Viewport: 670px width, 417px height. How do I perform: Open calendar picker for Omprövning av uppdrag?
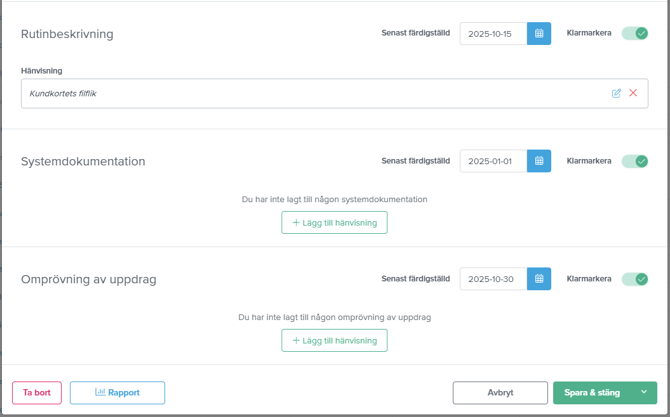coord(539,279)
